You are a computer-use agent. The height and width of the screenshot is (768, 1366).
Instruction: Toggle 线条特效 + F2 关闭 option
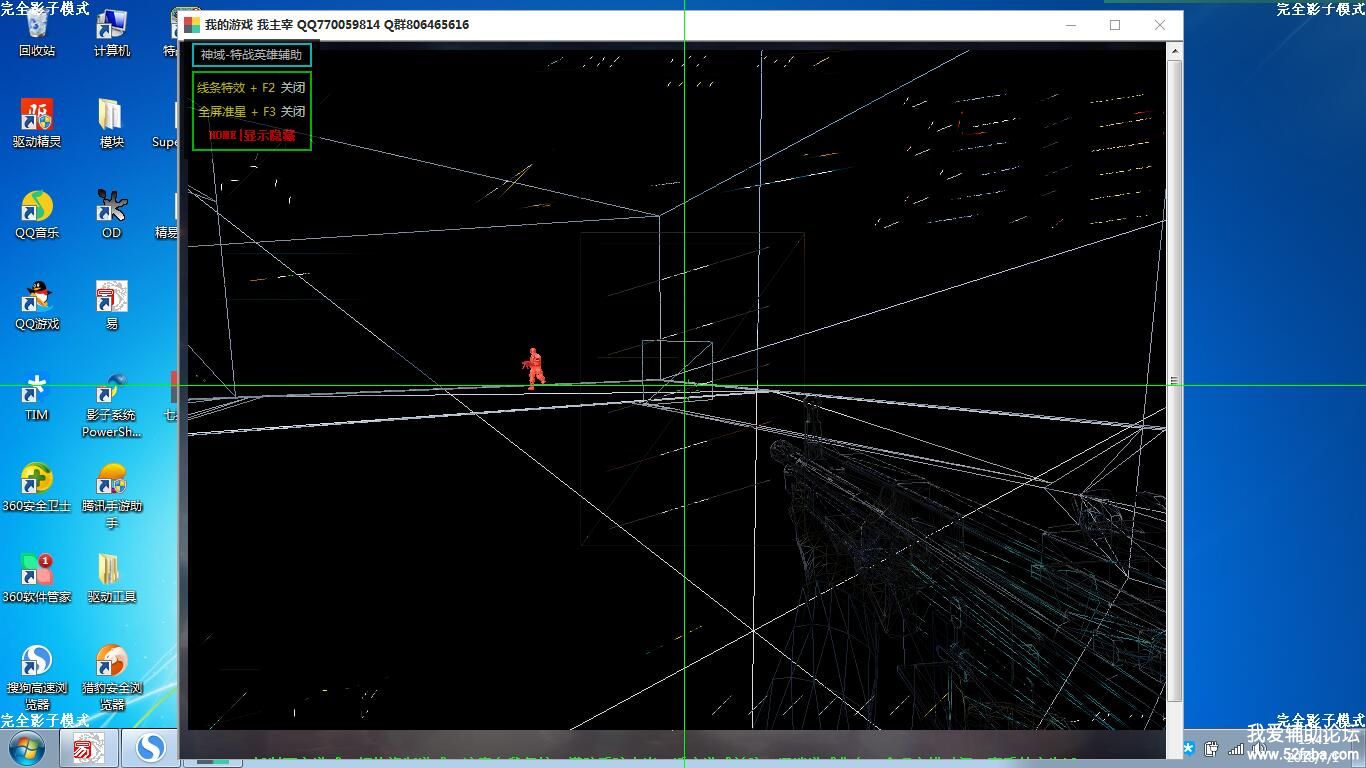(x=251, y=88)
